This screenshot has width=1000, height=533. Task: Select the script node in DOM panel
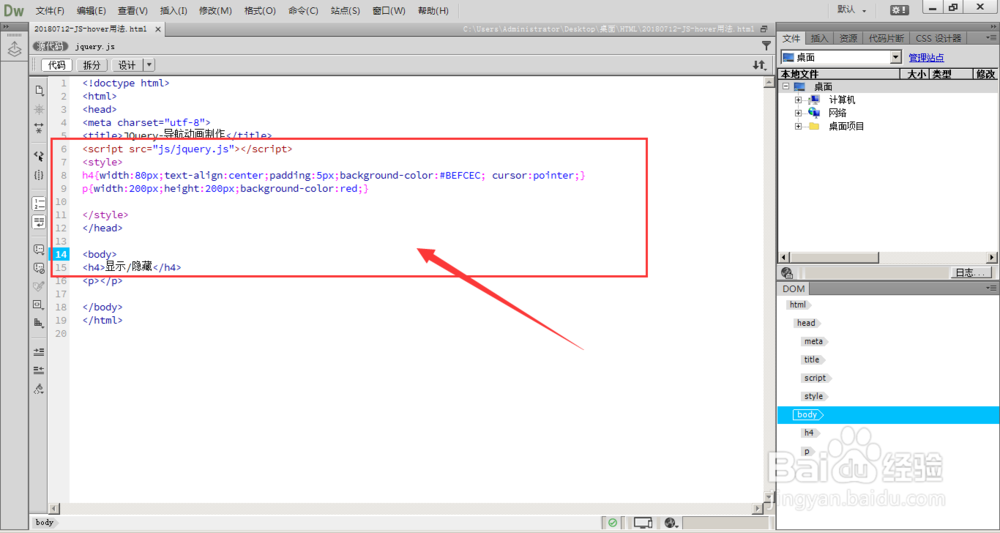[x=816, y=378]
